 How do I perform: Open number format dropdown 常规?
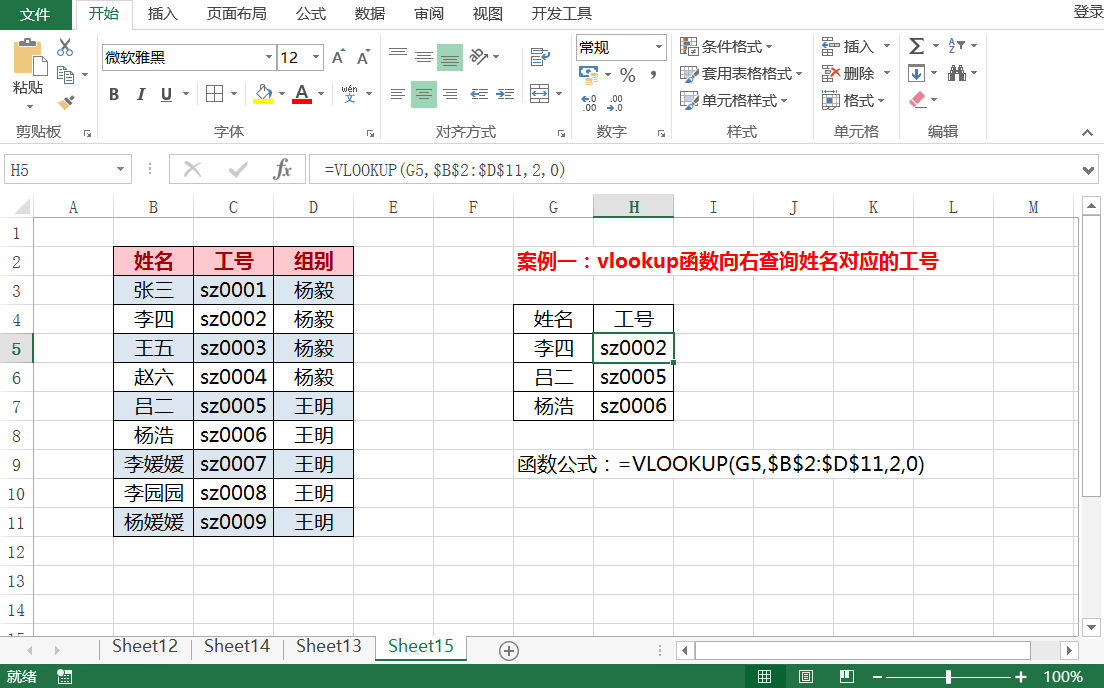click(x=659, y=47)
